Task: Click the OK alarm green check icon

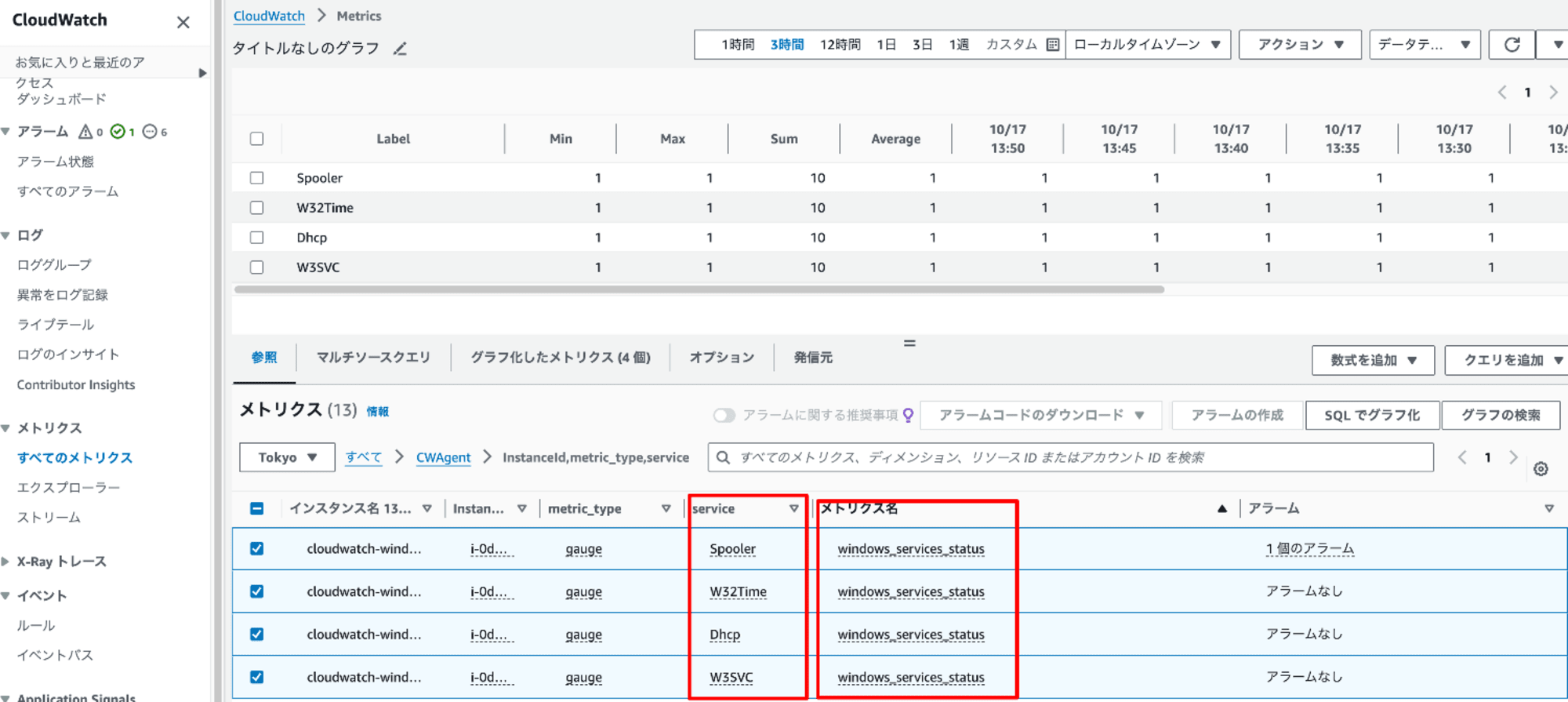Action: [x=118, y=132]
